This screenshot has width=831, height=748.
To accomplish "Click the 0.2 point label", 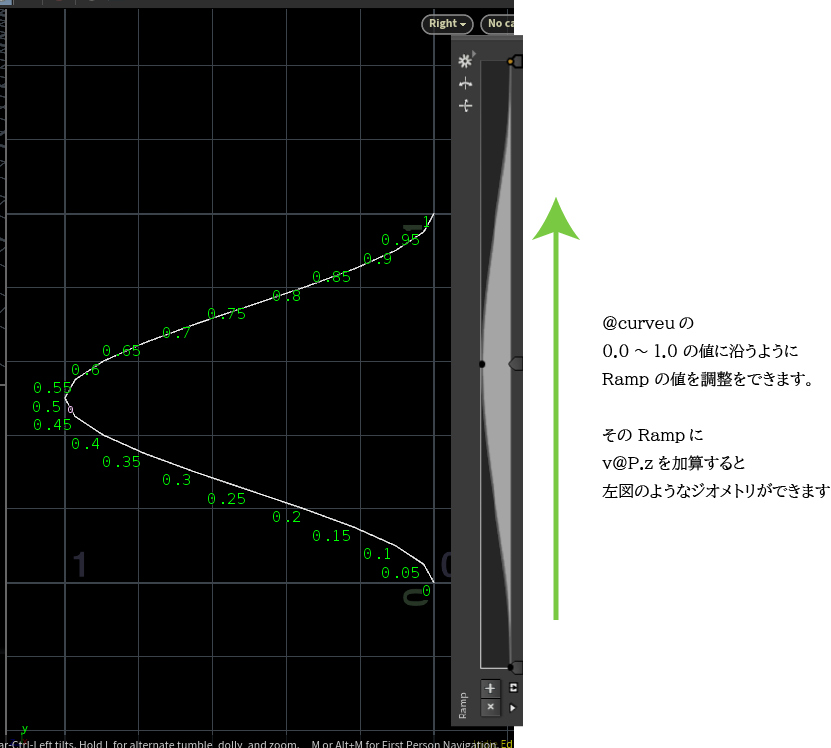I will (x=286, y=517).
